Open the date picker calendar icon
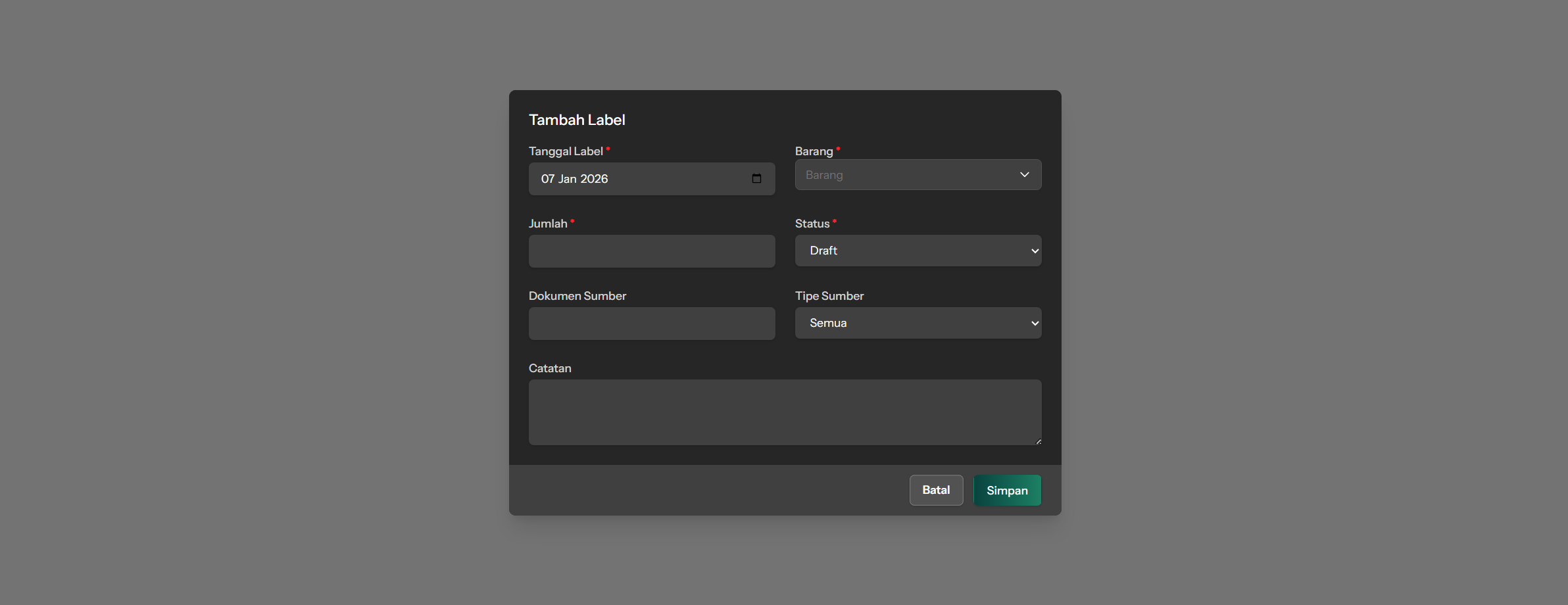Viewport: 1568px width, 605px height. (756, 178)
